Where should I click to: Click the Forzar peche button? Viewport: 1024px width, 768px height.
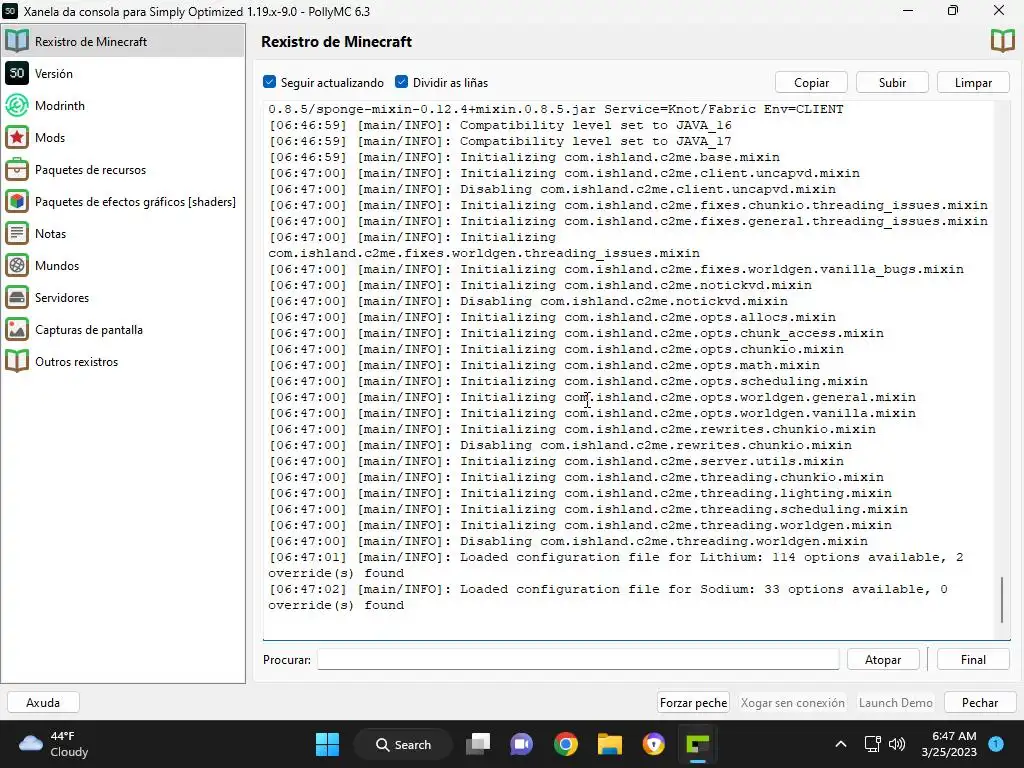coord(693,703)
